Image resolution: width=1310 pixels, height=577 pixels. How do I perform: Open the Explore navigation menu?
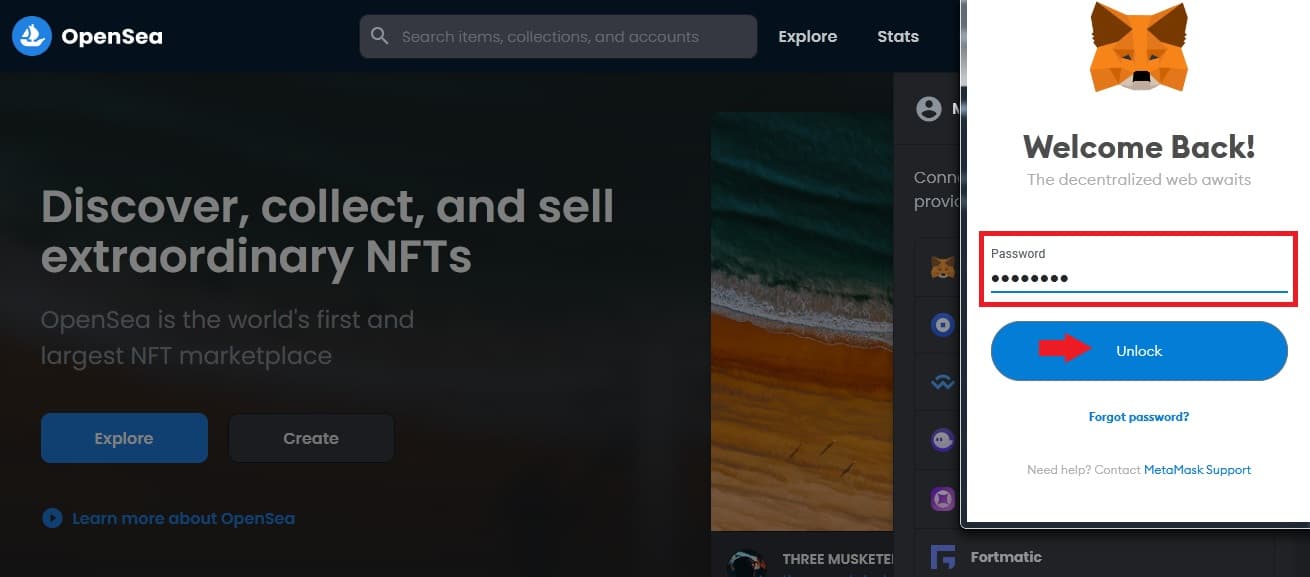click(x=808, y=36)
